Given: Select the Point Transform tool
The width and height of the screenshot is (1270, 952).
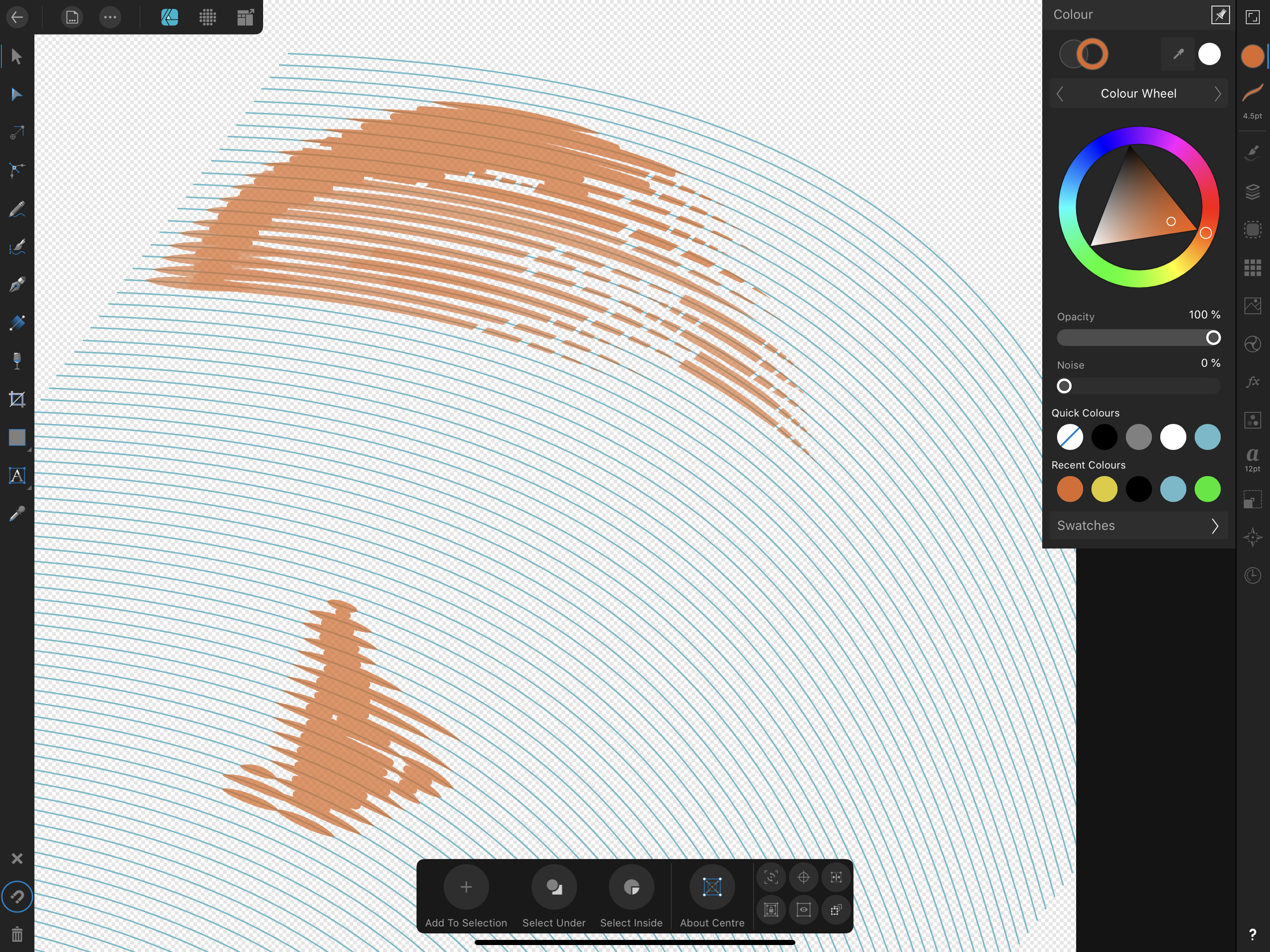Looking at the screenshot, I should (17, 132).
